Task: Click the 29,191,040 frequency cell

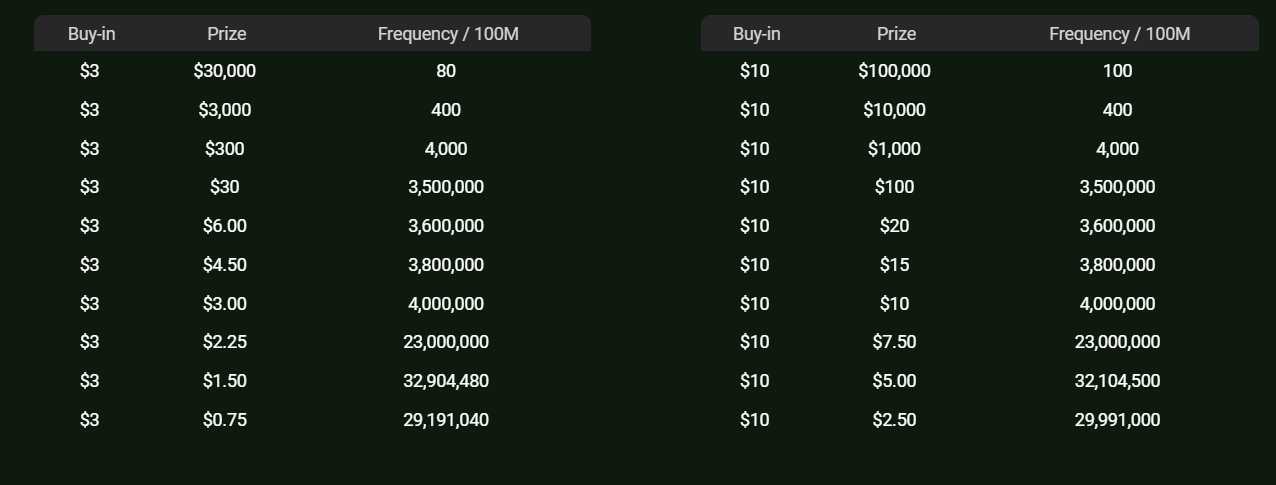Action: tap(446, 420)
